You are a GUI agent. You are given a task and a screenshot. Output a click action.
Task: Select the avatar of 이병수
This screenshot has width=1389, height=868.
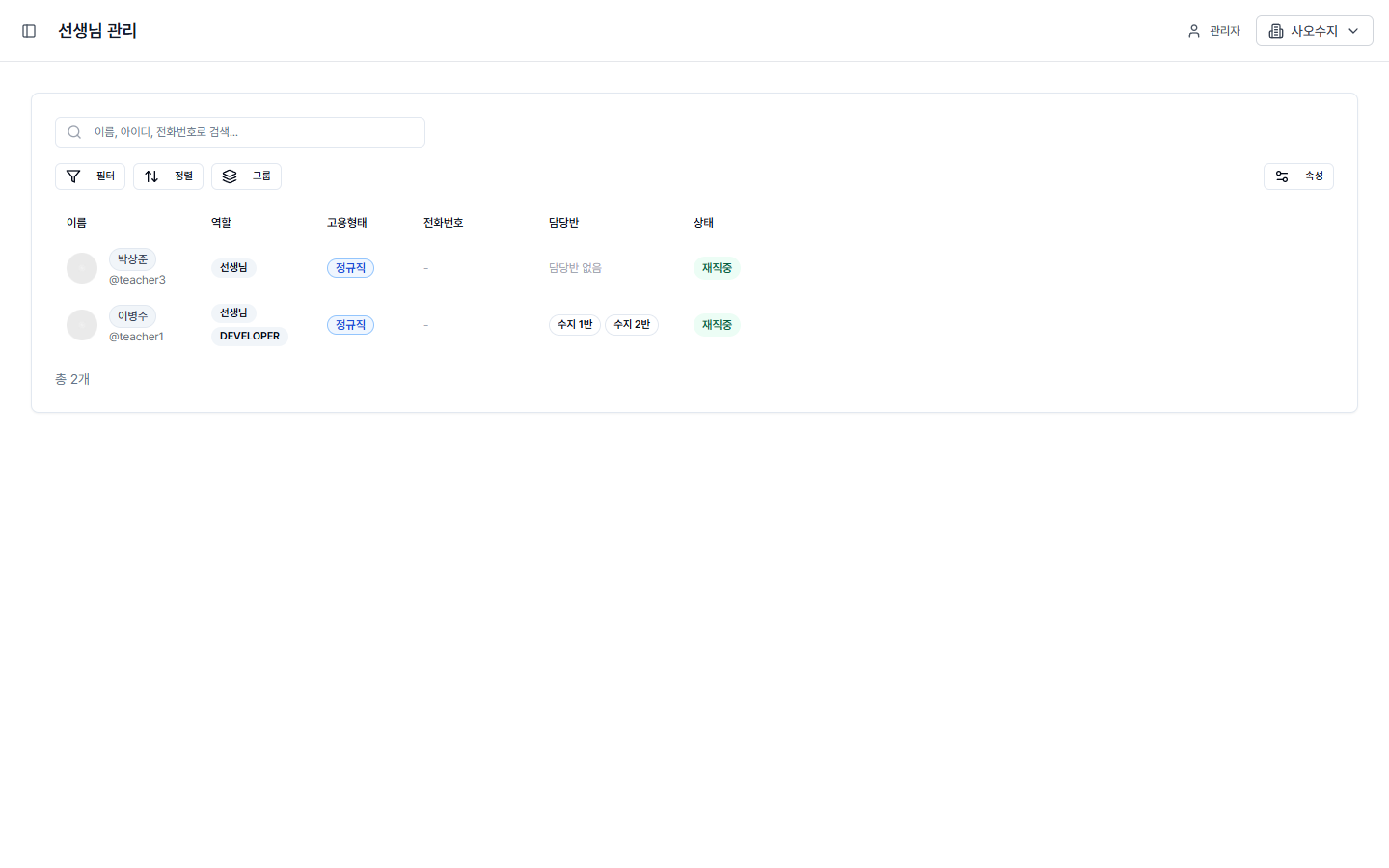click(x=82, y=325)
